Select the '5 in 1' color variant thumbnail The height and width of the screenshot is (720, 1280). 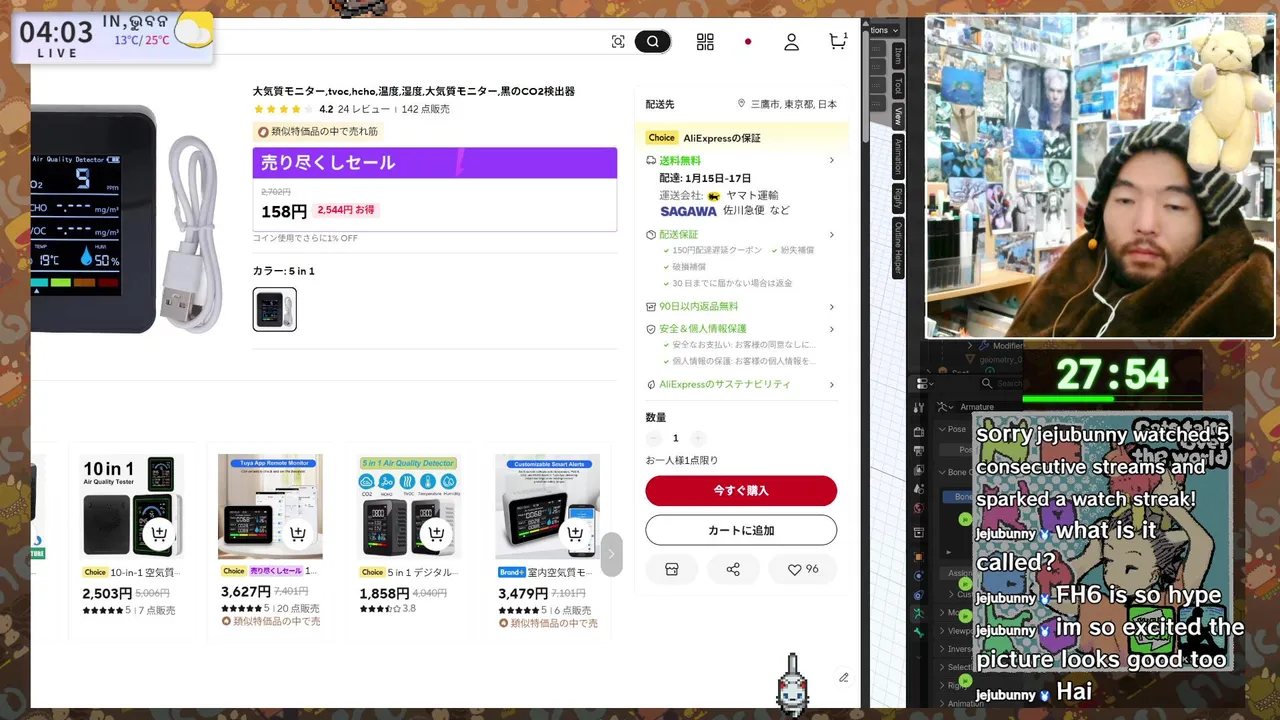(x=275, y=309)
